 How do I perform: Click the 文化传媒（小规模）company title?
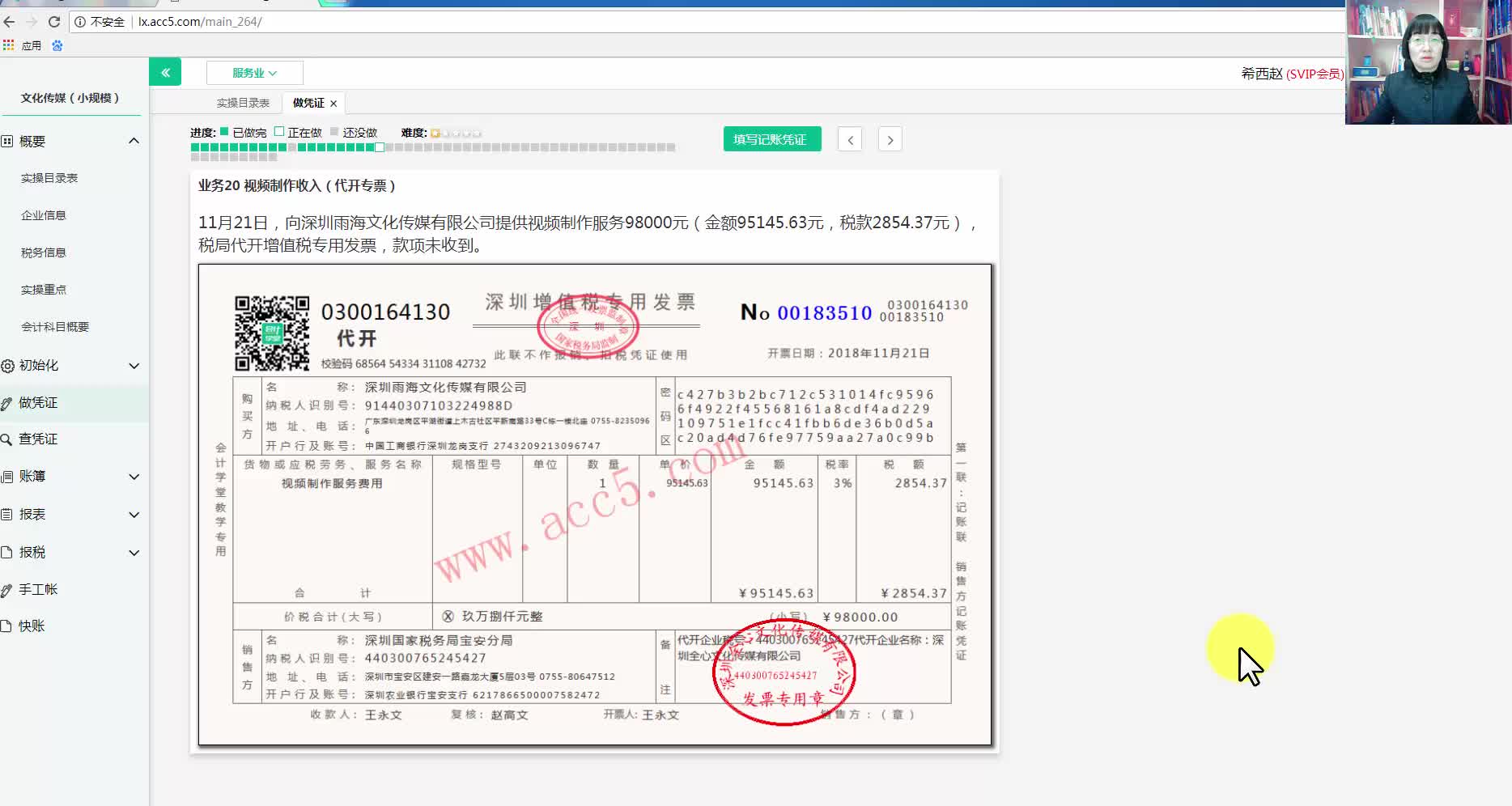(70, 98)
